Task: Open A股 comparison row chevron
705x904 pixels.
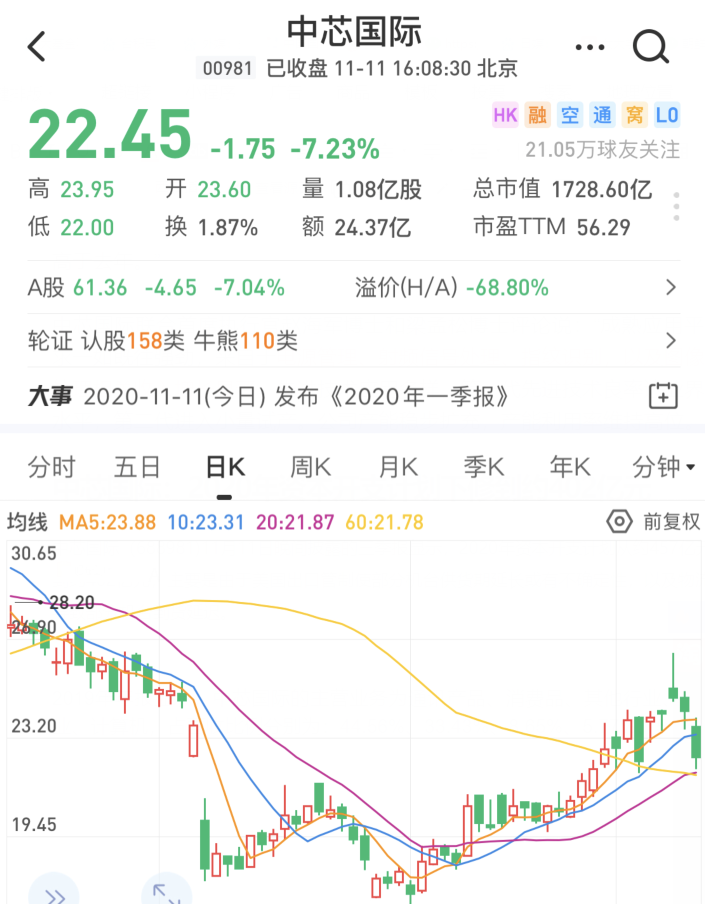Action: (x=670, y=287)
